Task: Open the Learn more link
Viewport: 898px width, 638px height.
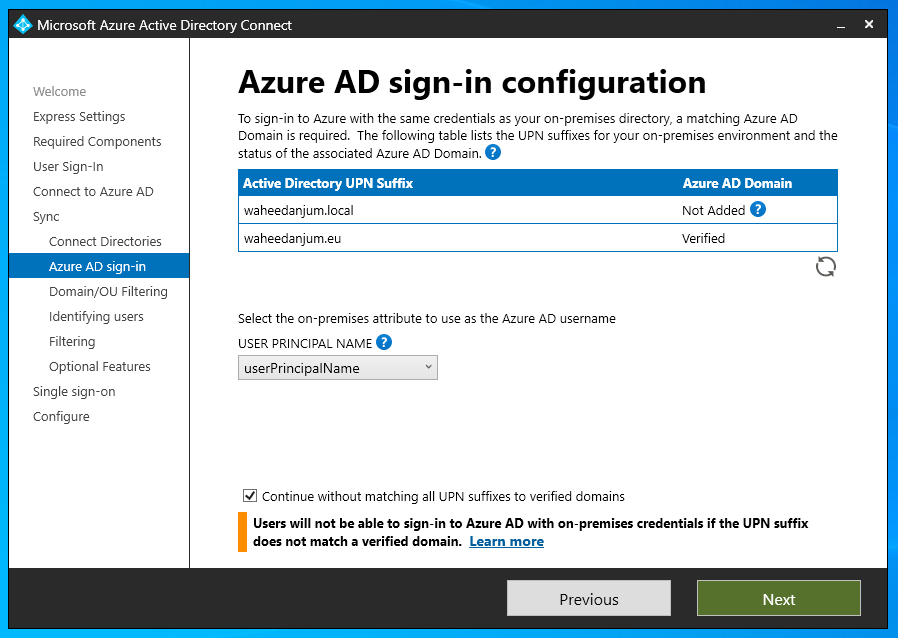Action: (x=506, y=541)
